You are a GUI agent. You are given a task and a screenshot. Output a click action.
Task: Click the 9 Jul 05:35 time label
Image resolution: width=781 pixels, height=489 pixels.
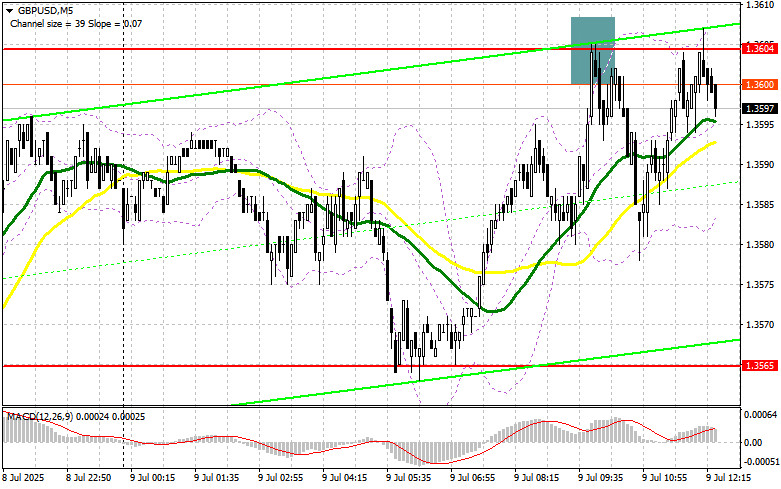tap(408, 478)
